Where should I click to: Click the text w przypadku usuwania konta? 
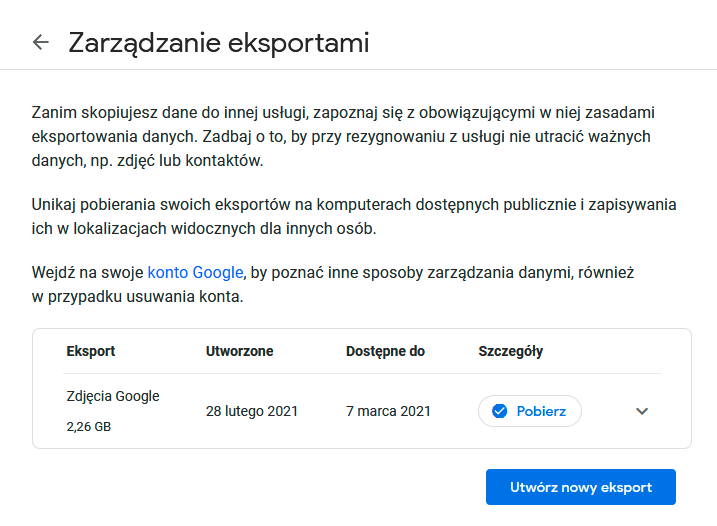[x=137, y=296]
